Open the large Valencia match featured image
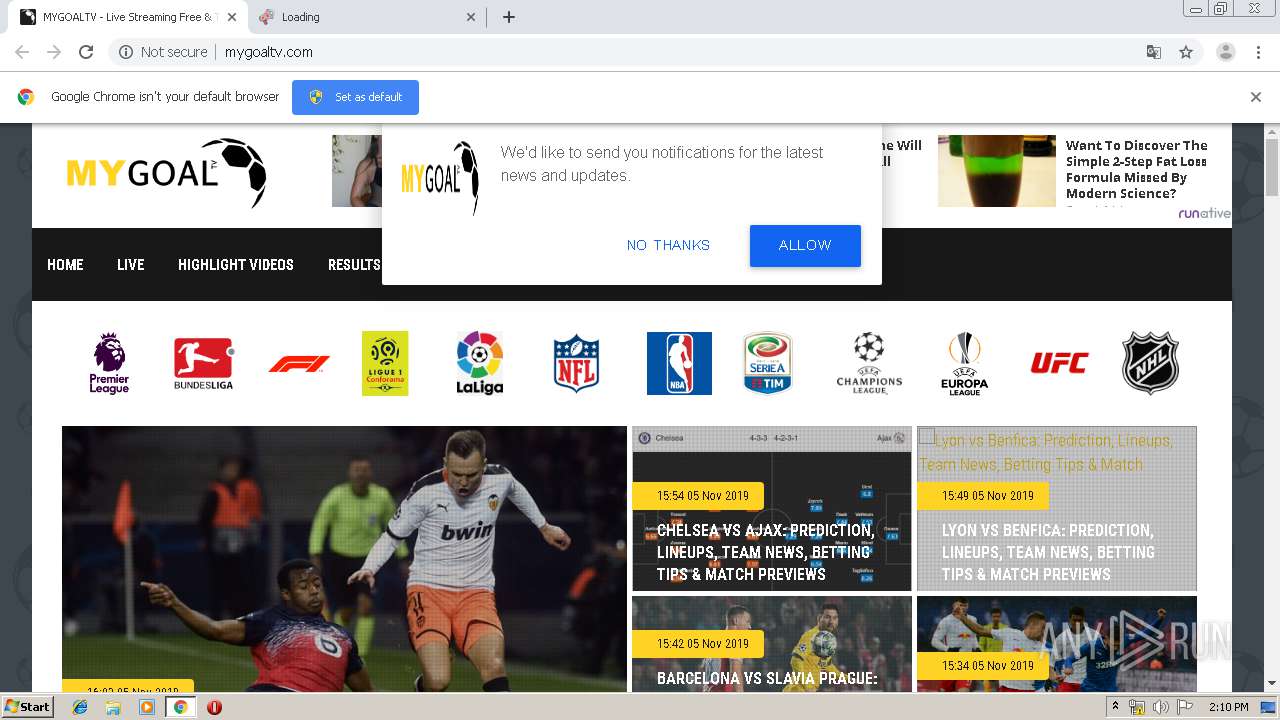This screenshot has width=1280, height=720. 344,559
